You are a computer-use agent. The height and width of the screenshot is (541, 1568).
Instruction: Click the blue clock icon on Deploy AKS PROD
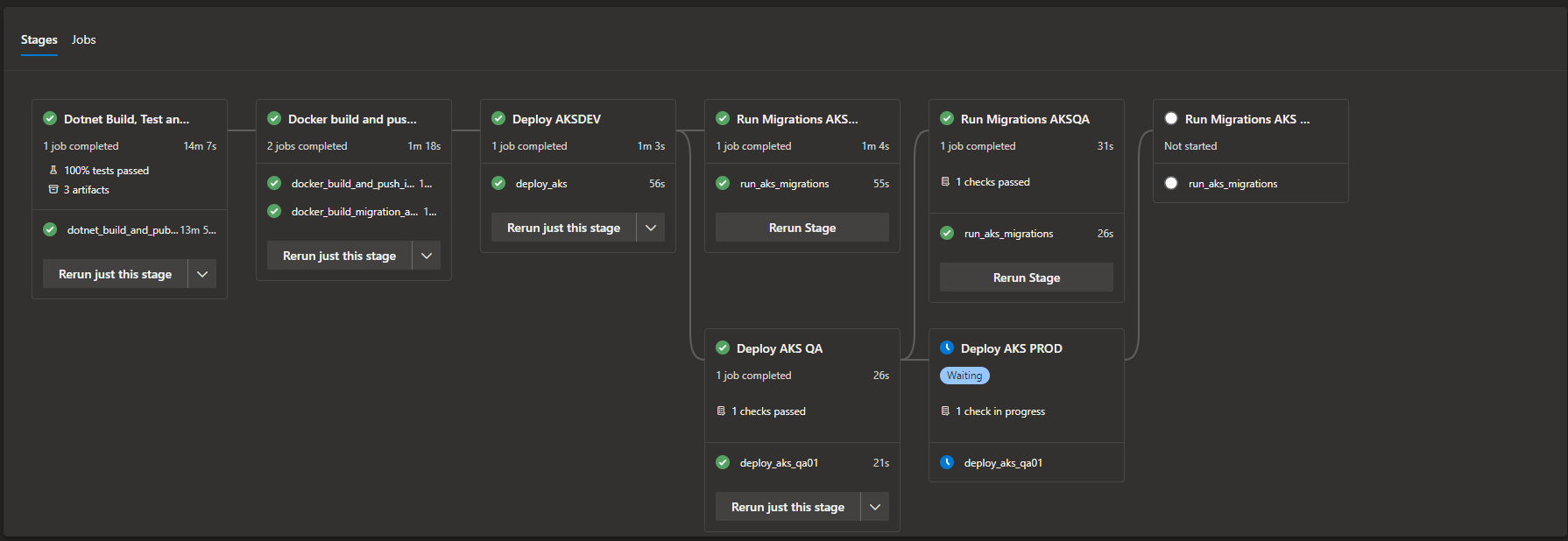coord(947,348)
